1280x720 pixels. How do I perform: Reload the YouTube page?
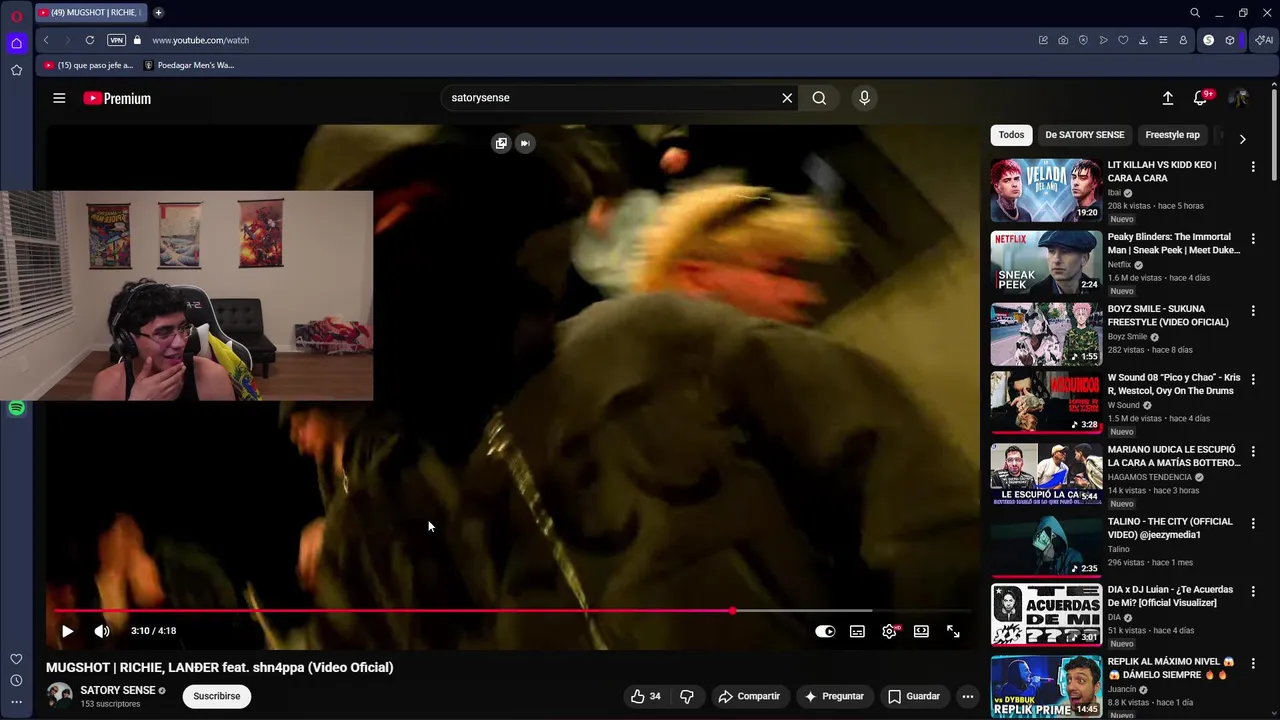[x=90, y=40]
